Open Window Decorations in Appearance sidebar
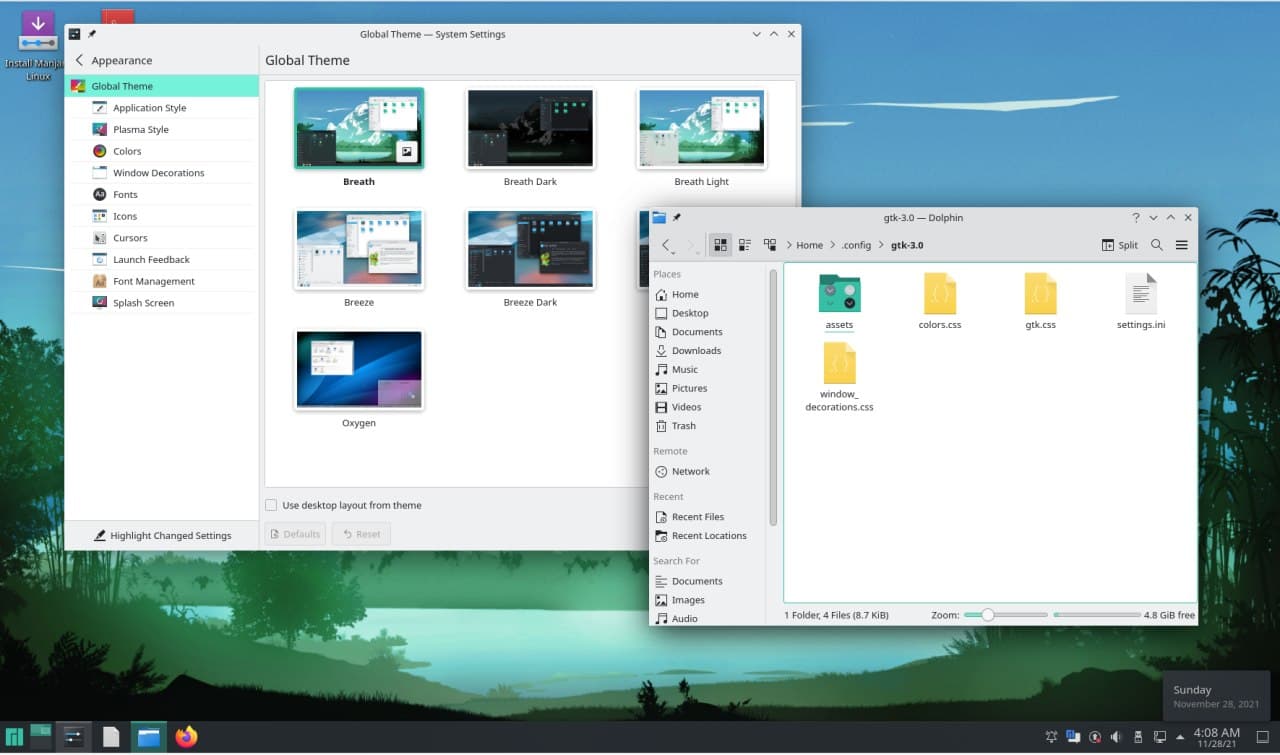Screen dimensions: 1280x755 point(158,173)
